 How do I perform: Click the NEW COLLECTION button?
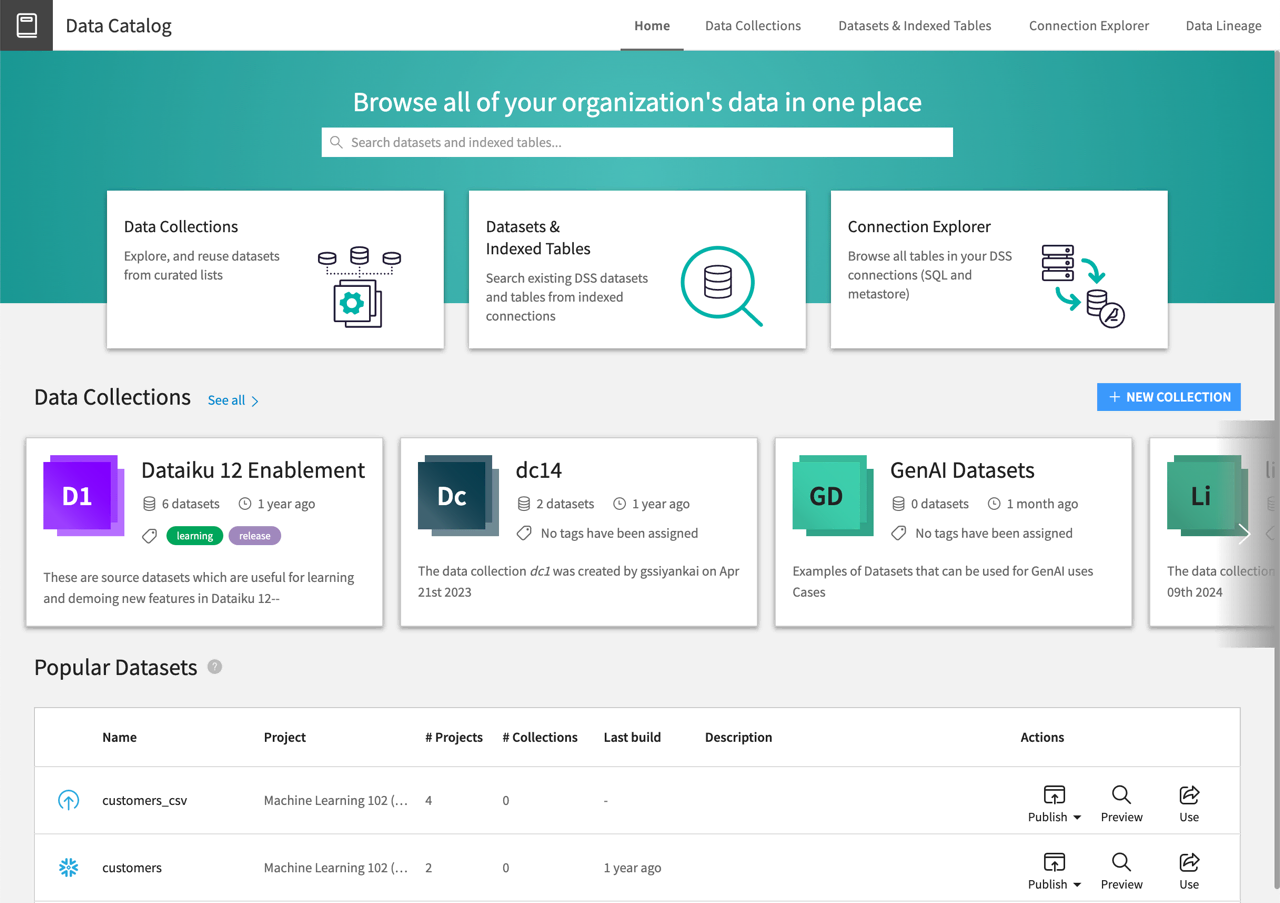pyautogui.click(x=1168, y=397)
